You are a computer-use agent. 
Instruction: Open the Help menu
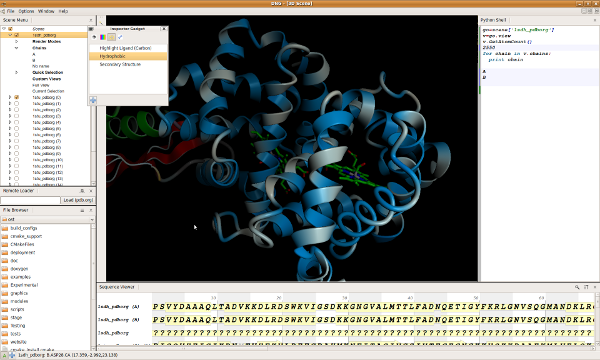64,11
